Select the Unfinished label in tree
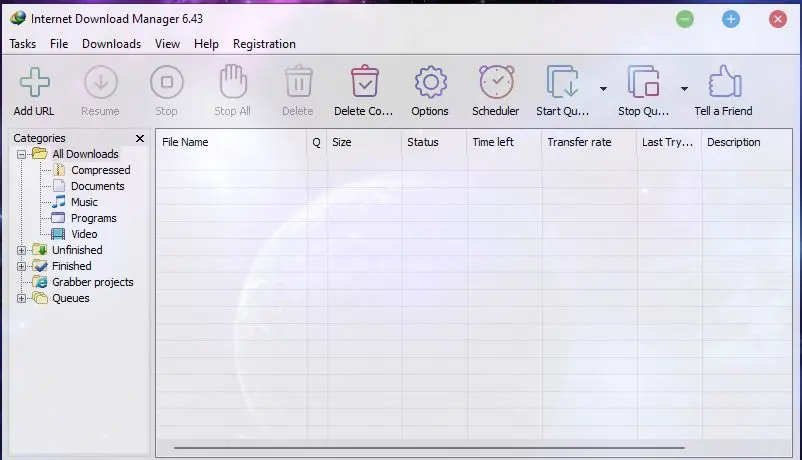The image size is (802, 460). tap(77, 250)
